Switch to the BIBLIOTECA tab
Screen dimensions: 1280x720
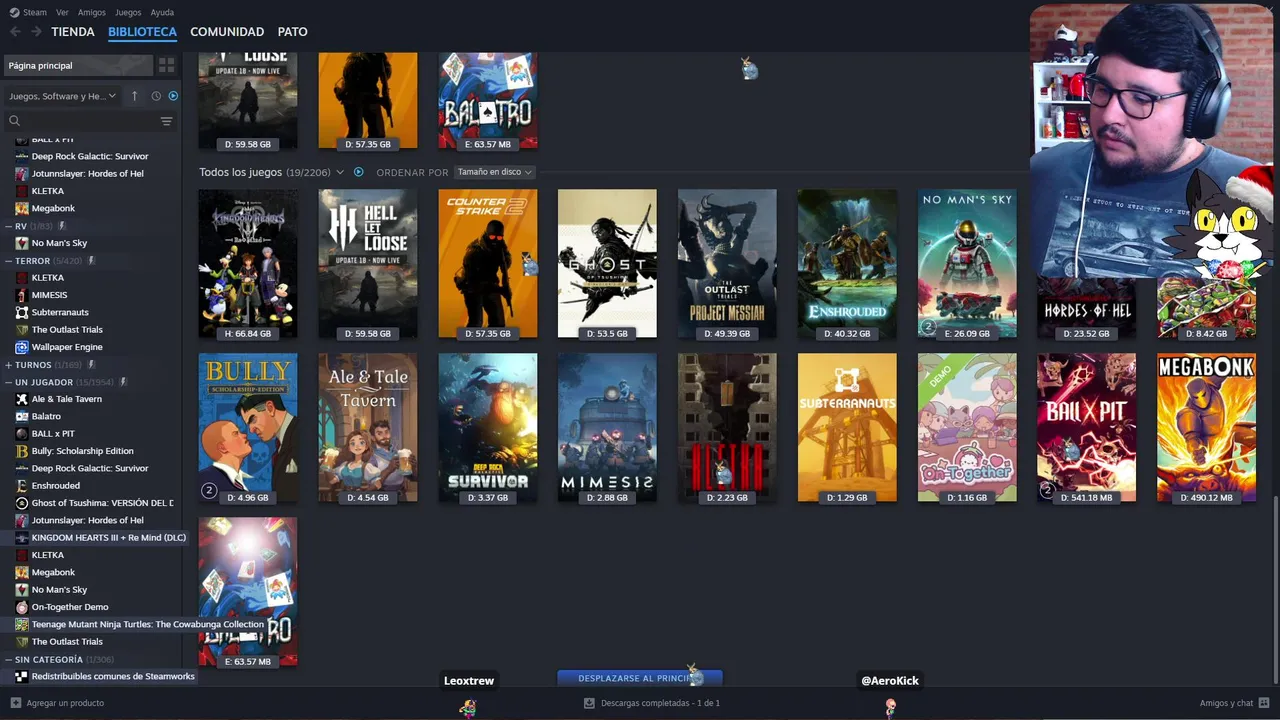142,32
